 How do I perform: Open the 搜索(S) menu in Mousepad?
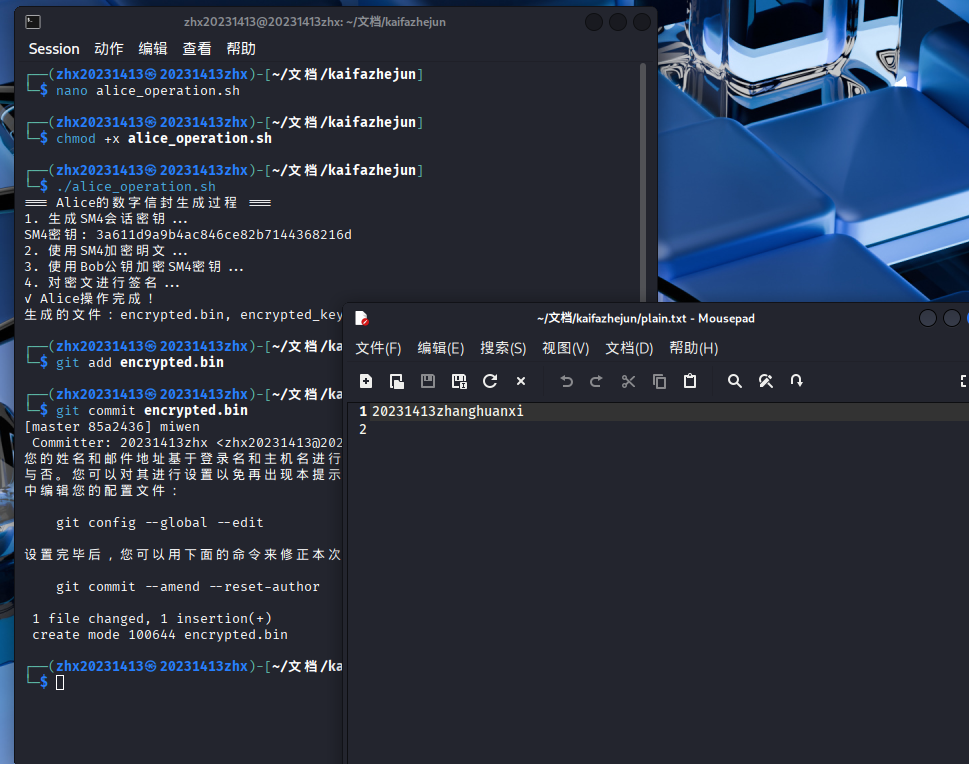(x=503, y=348)
